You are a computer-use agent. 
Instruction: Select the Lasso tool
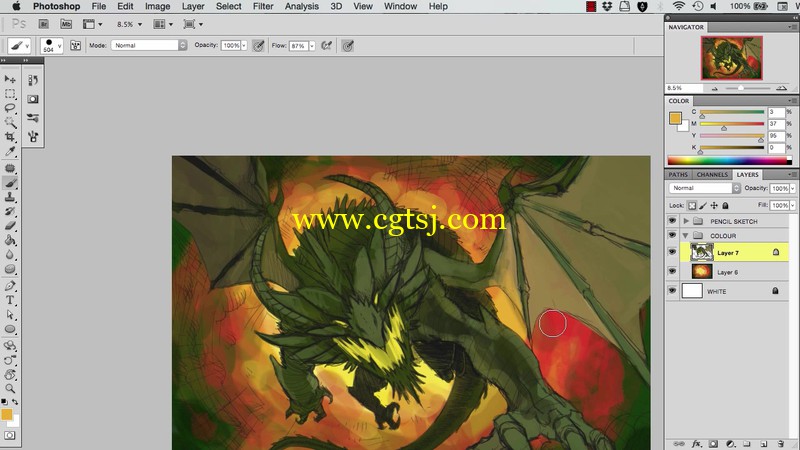pyautogui.click(x=10, y=108)
